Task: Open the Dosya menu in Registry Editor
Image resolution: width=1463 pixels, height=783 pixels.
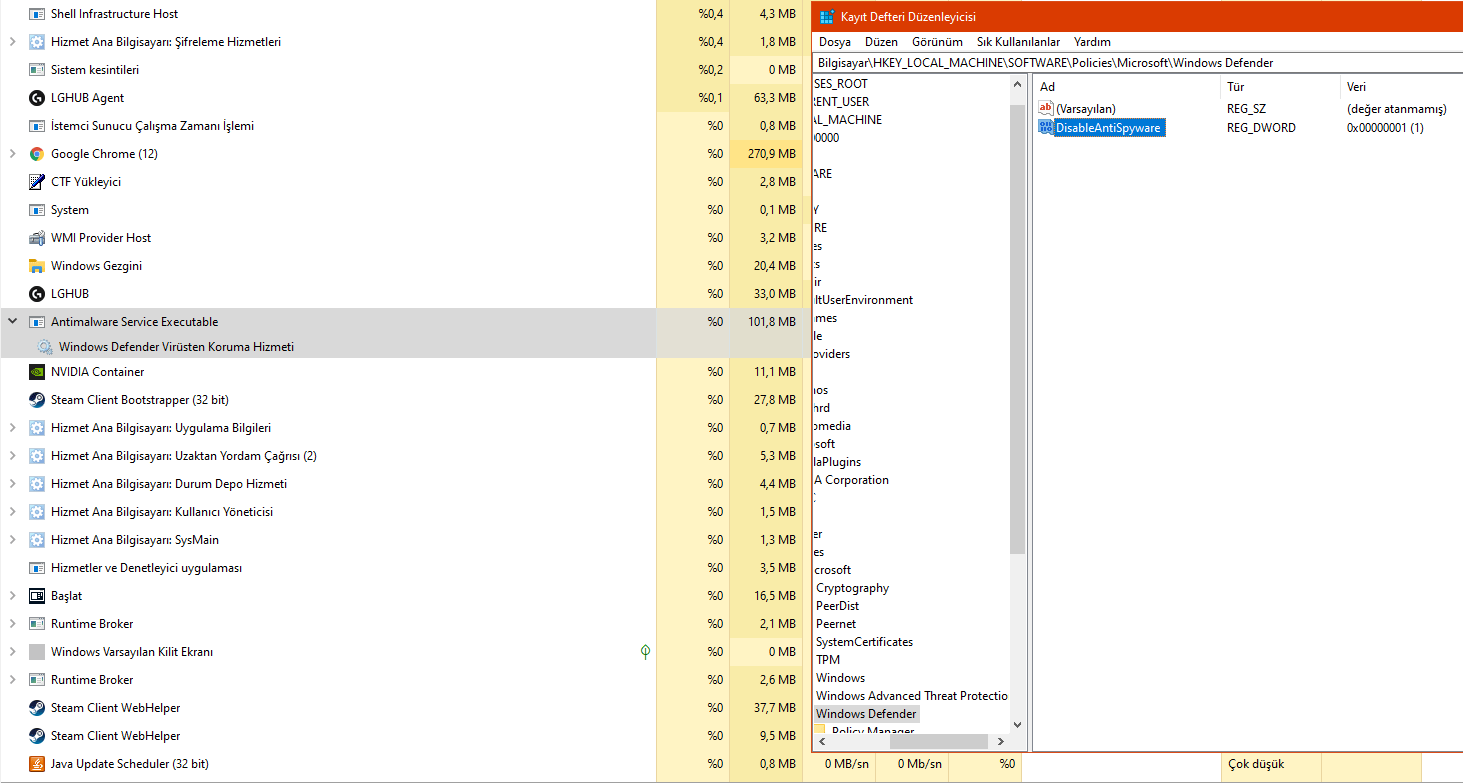Action: [835, 42]
